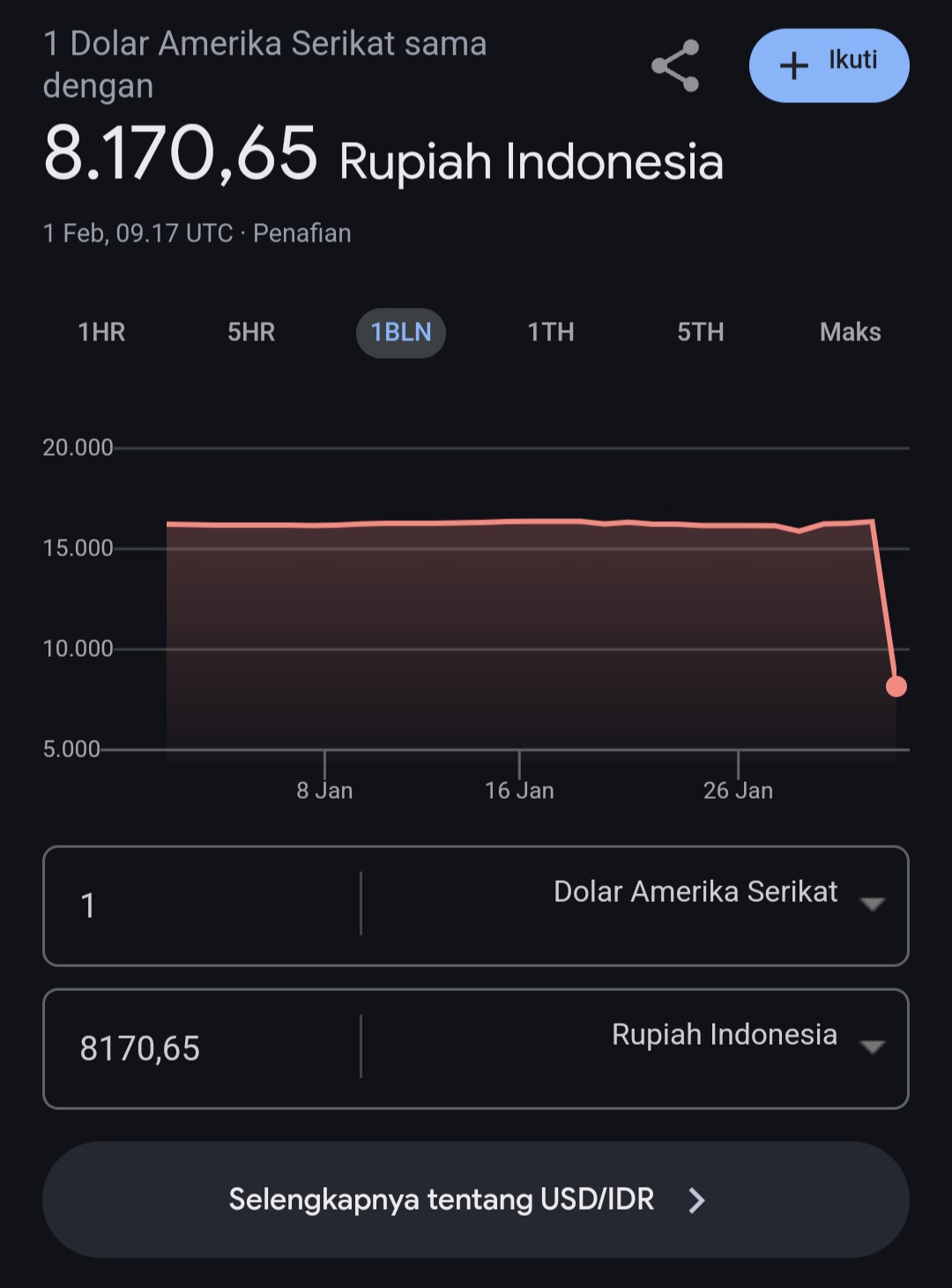Screen dimensions: 952x1288
Task: Click the chart at 16 Jan marker
Action: point(519,635)
